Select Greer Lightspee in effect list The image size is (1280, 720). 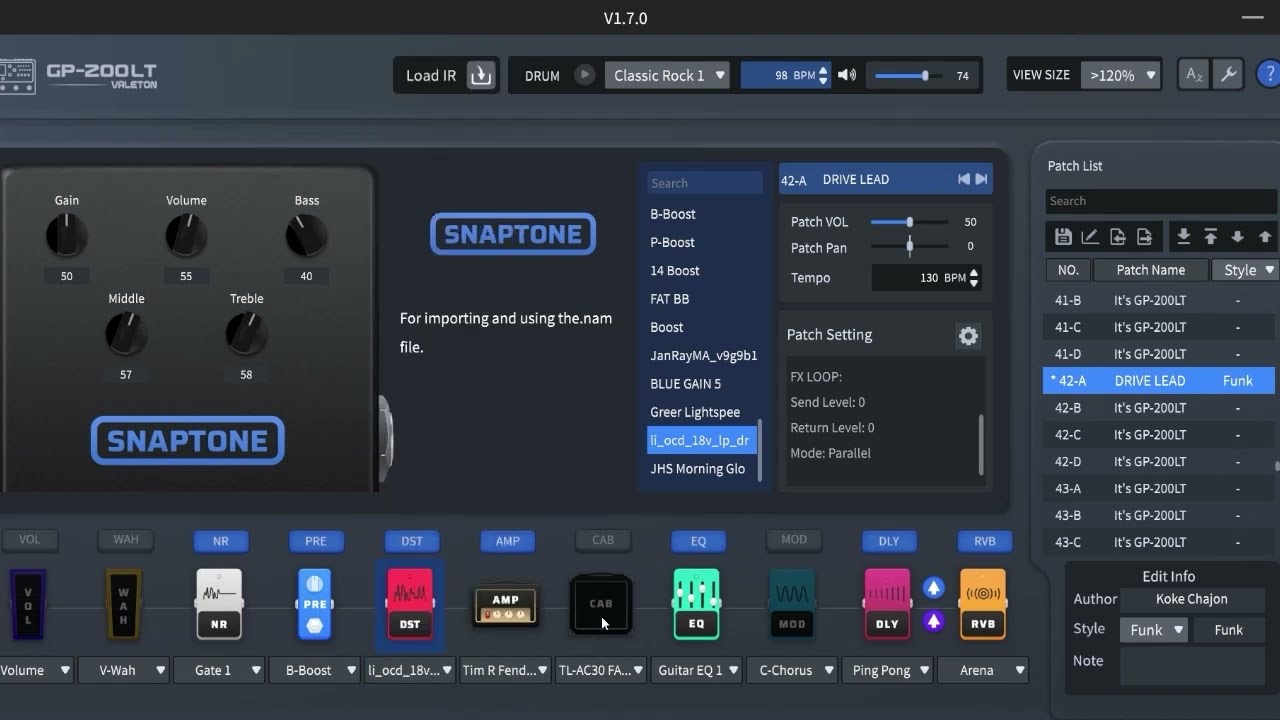702,412
